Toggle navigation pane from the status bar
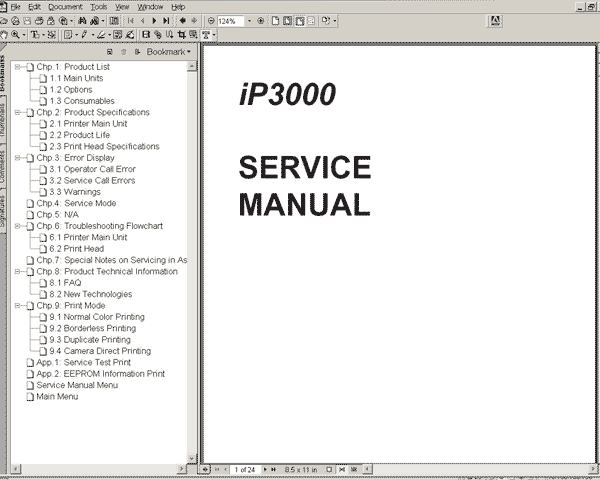 [205, 469]
